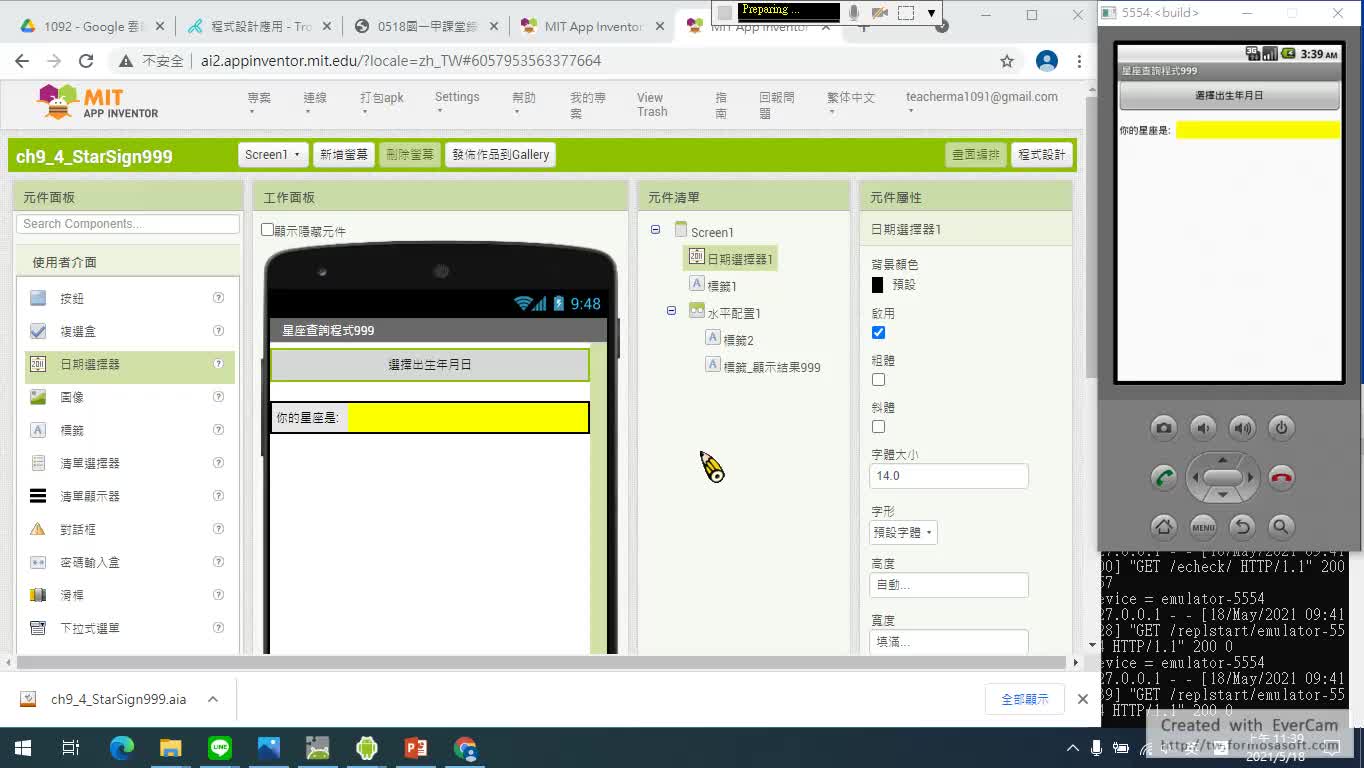Image resolution: width=1364 pixels, height=768 pixels.
Task: Click the emulator camera button
Action: tap(1163, 428)
